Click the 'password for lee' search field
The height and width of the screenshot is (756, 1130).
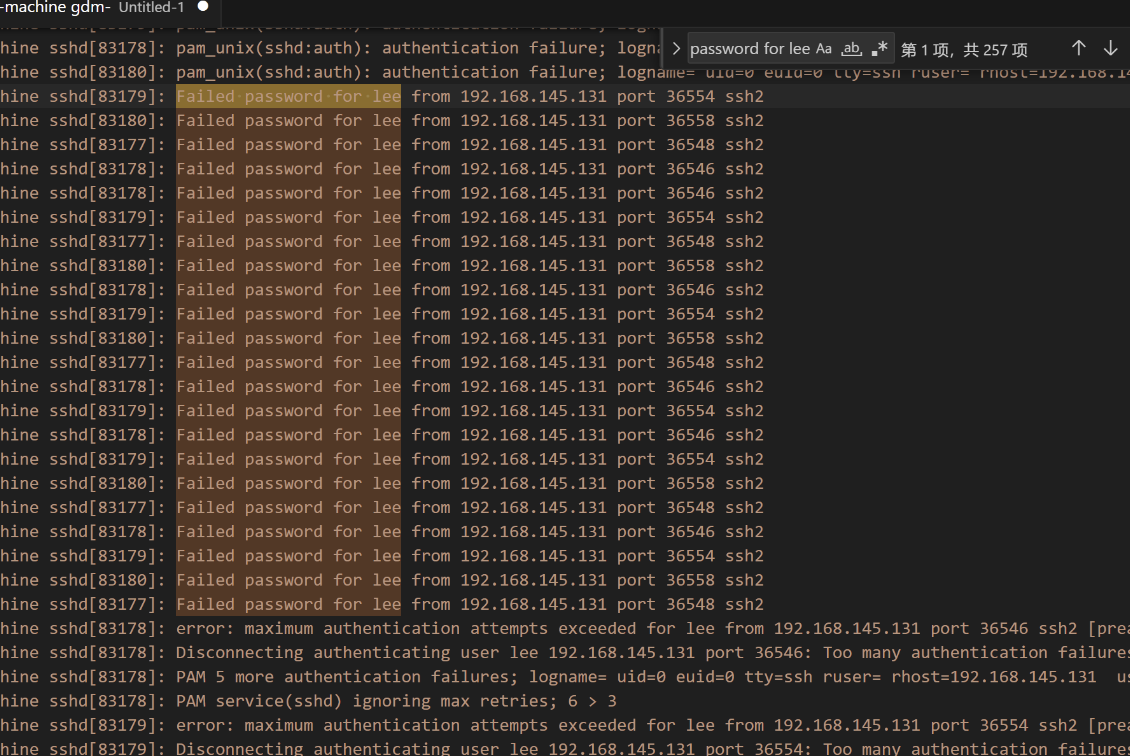750,49
